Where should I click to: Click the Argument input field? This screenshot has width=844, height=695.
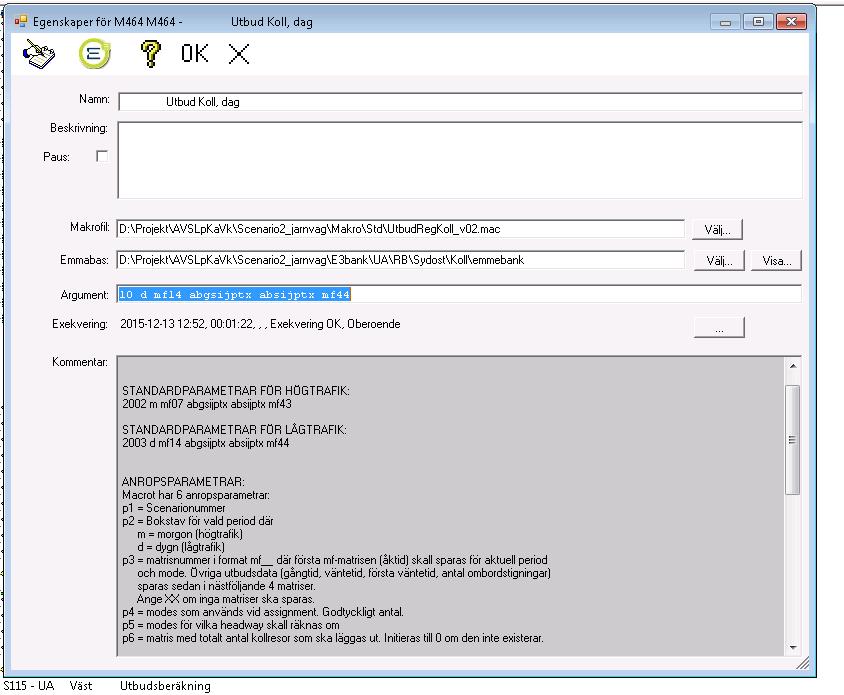[x=459, y=294]
